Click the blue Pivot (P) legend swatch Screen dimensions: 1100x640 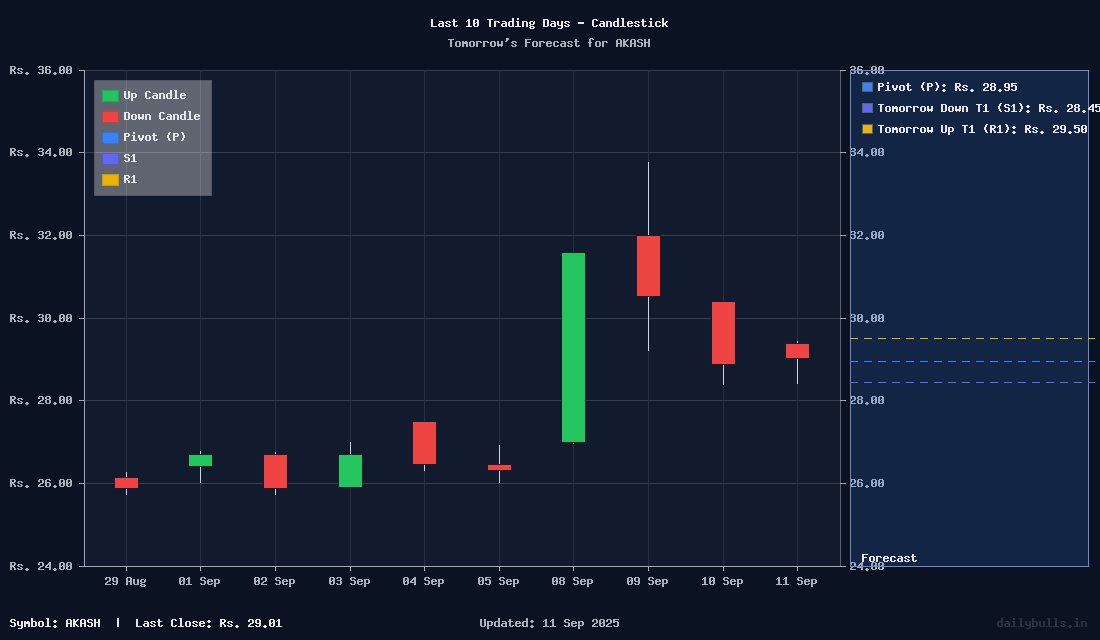[x=110, y=138]
